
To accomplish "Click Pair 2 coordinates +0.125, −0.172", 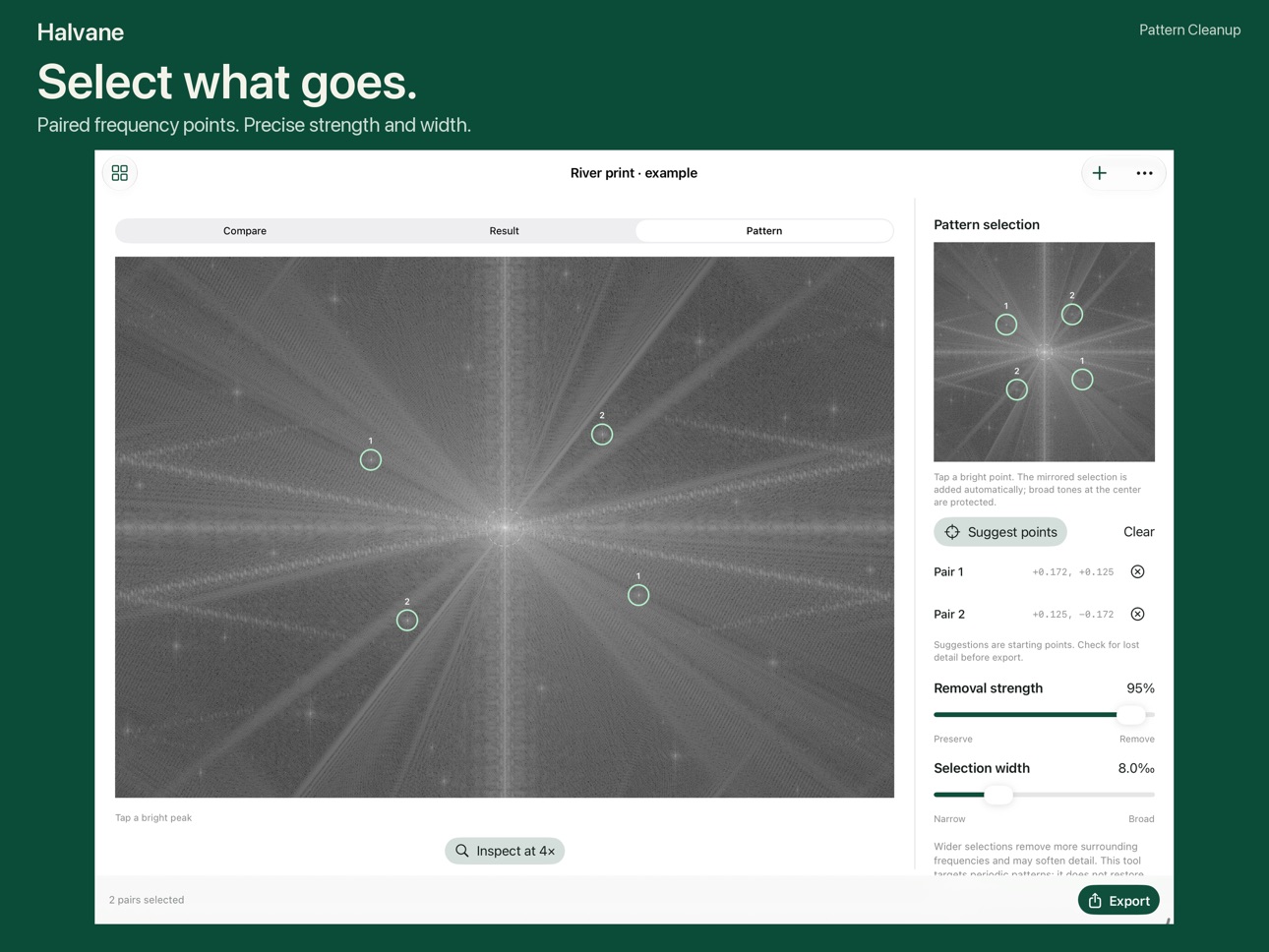I will 1073,615.
